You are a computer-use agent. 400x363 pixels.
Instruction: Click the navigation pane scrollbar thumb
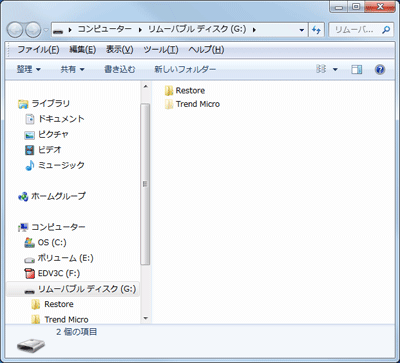point(145,184)
